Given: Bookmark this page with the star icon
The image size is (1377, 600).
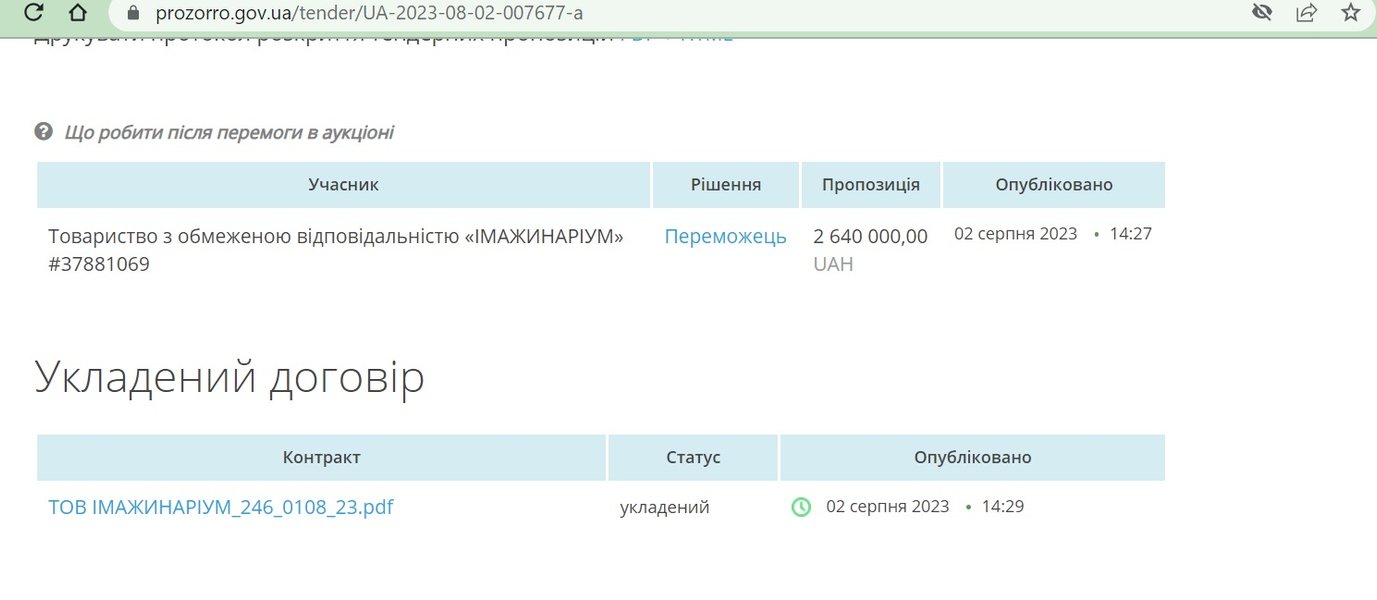Looking at the screenshot, I should tap(1350, 13).
